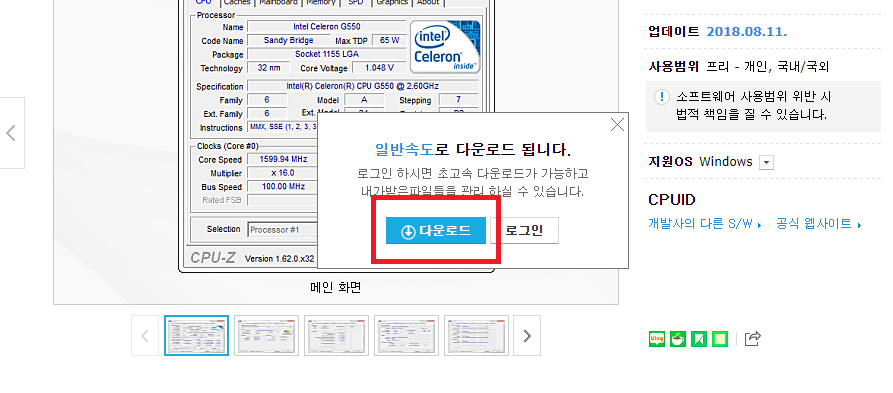Click the 메인 화면 caption
Screen dimensions: 893x393
[x=336, y=287]
